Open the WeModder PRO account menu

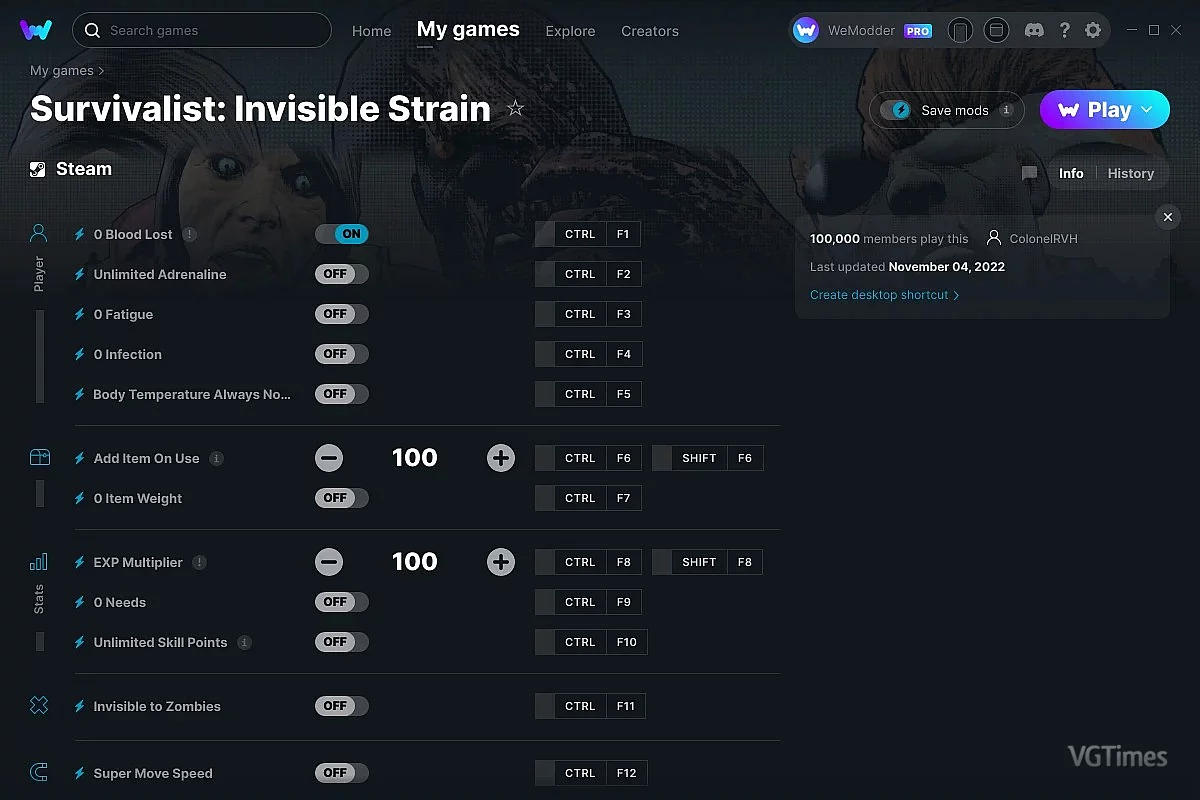tap(863, 31)
